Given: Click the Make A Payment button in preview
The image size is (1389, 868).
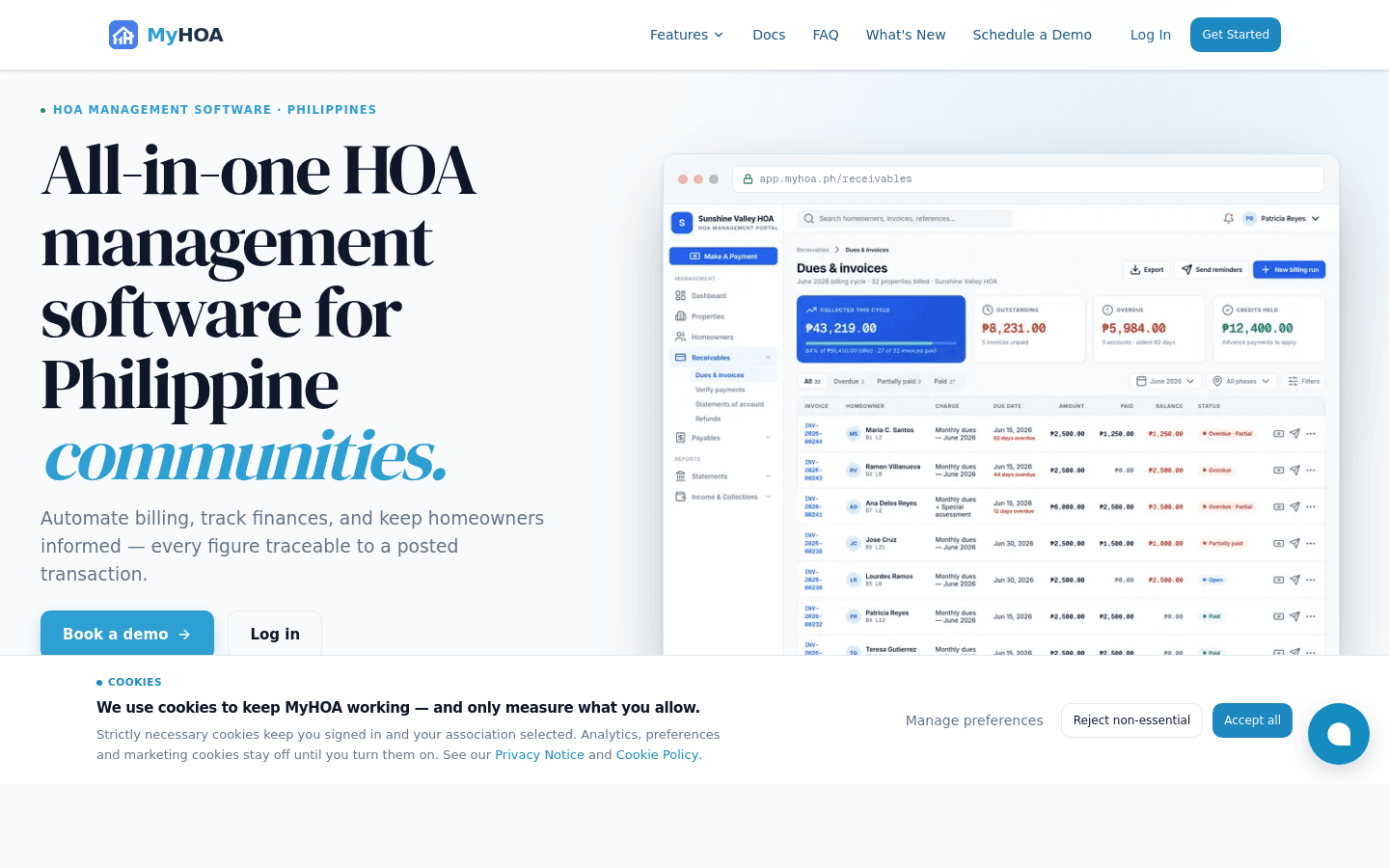Looking at the screenshot, I should pyautogui.click(x=723, y=257).
